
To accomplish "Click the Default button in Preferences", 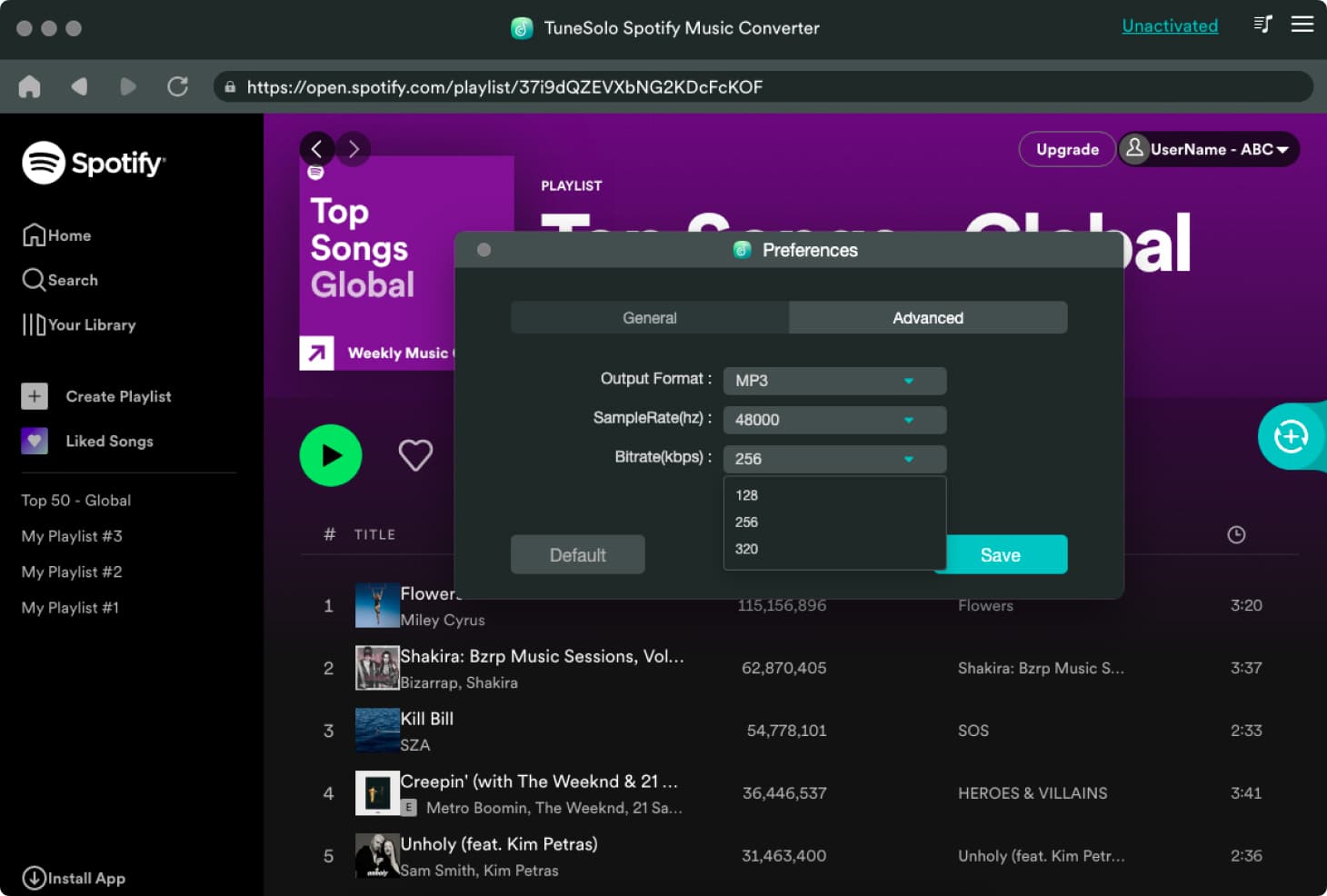I will pyautogui.click(x=578, y=554).
